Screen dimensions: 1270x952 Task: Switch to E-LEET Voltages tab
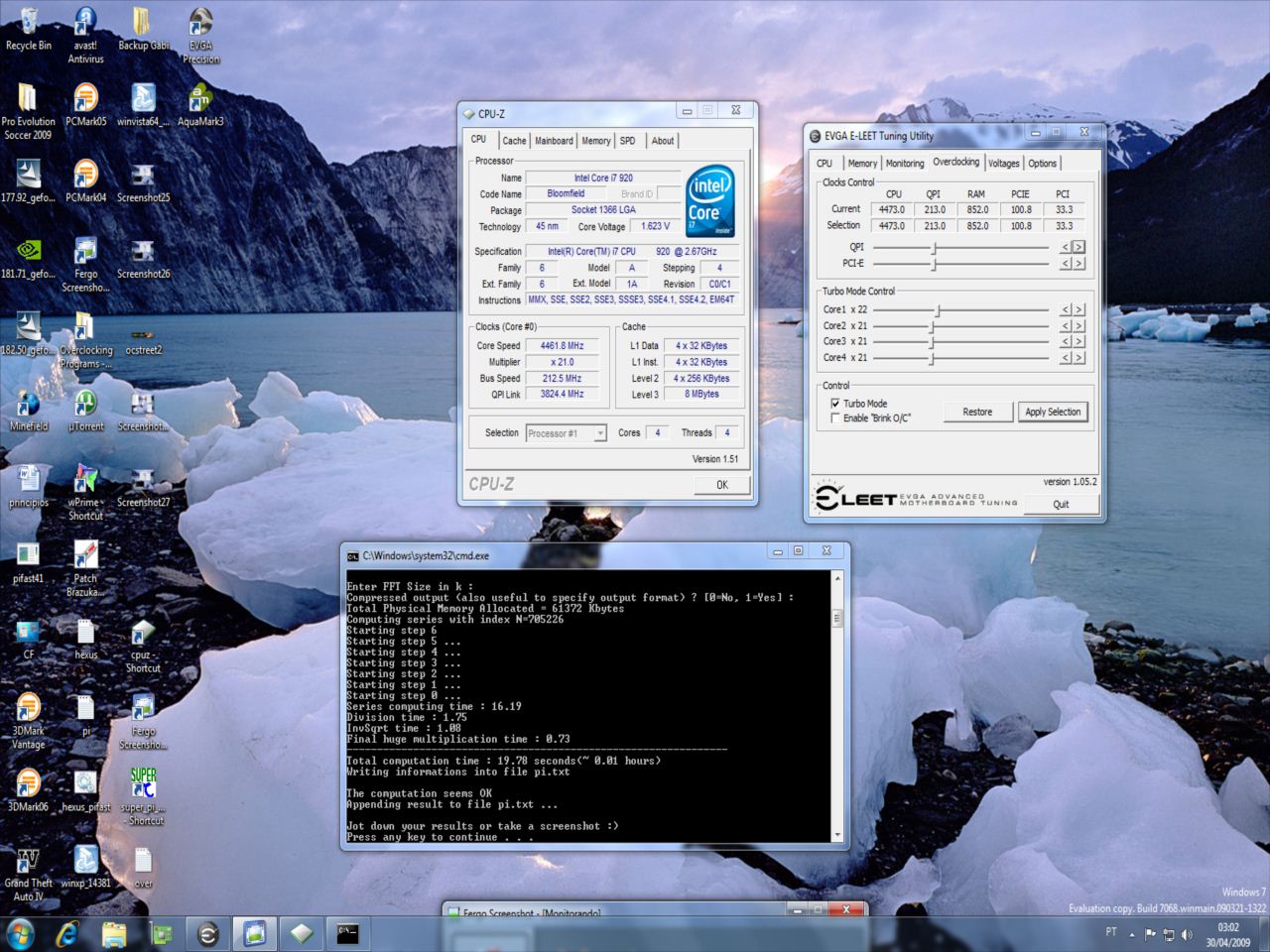tap(1003, 164)
